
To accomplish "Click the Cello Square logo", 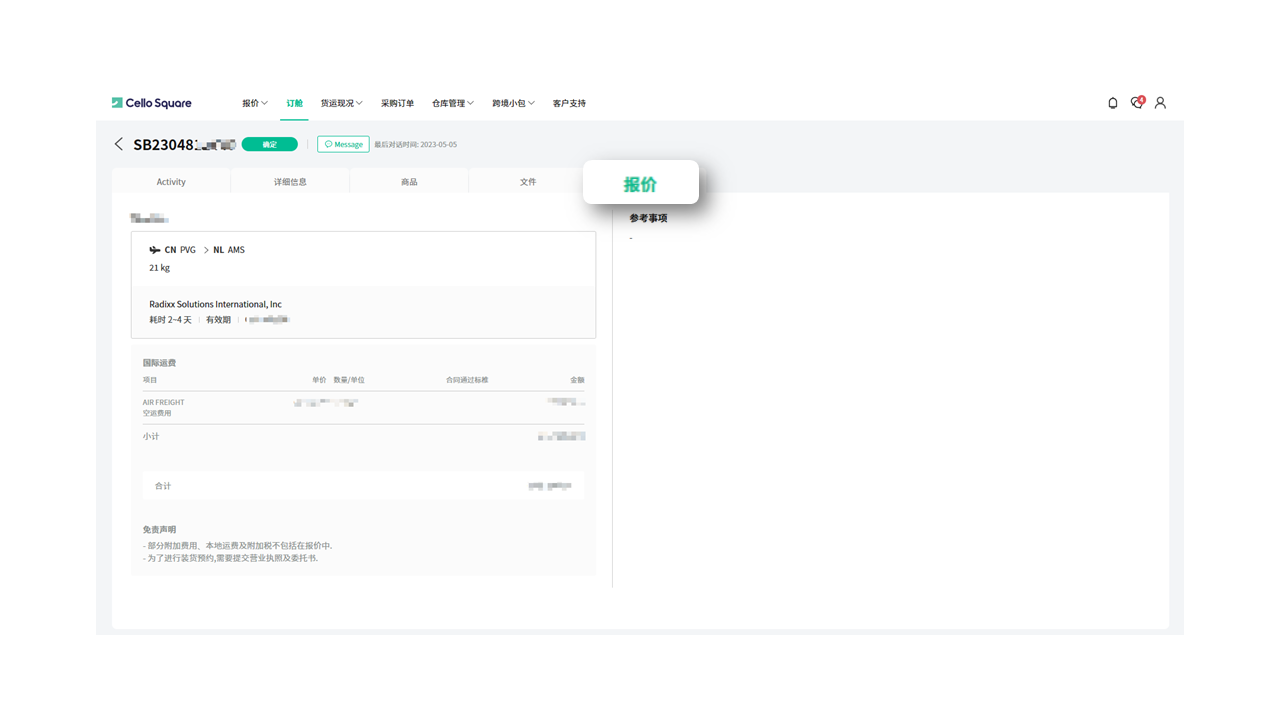I will tap(151, 103).
